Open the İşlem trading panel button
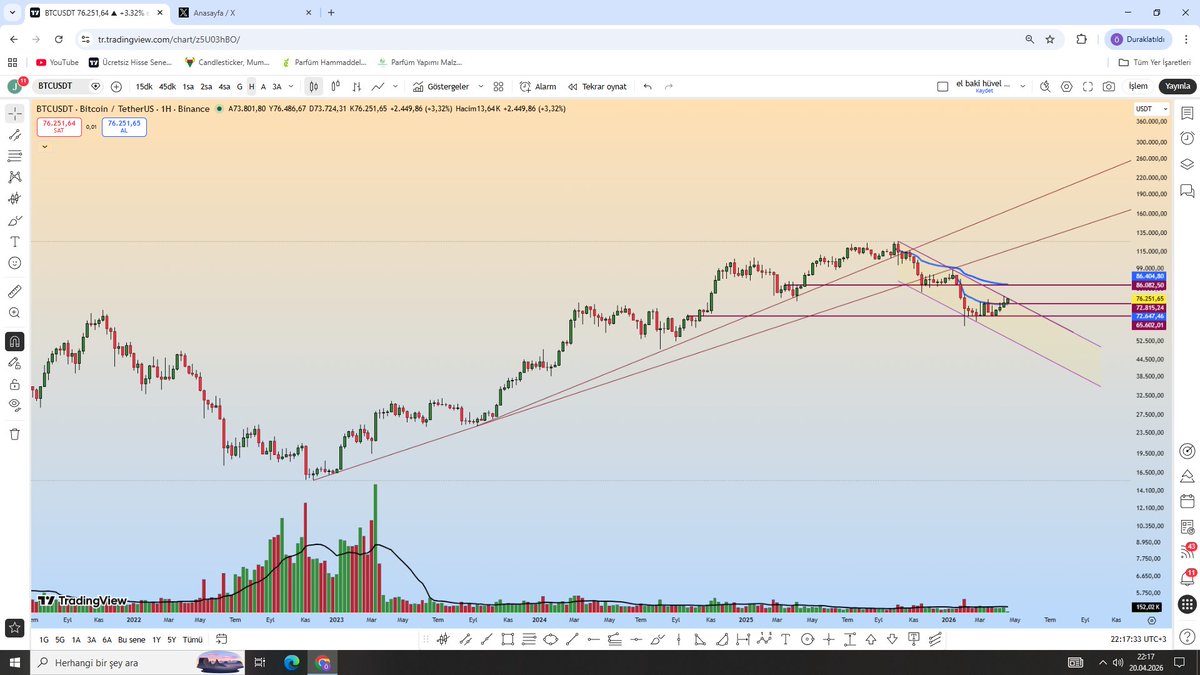 click(x=1138, y=87)
